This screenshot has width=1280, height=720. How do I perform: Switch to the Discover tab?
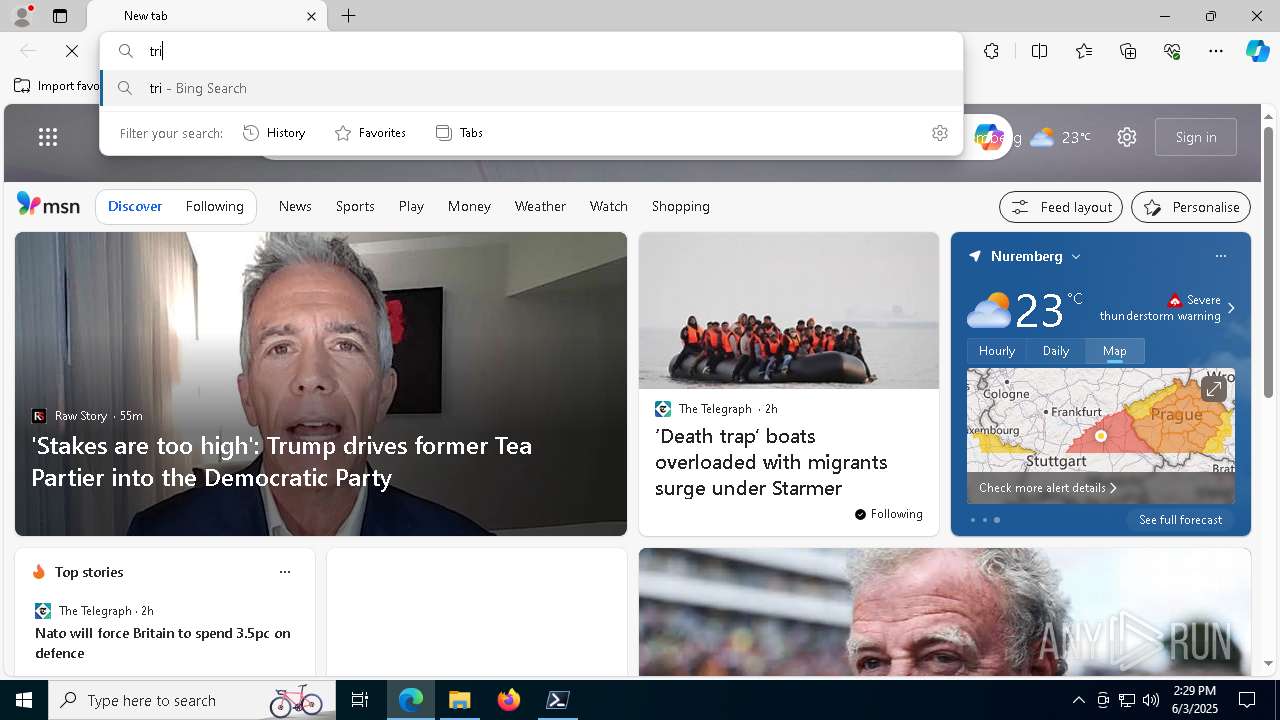pyautogui.click(x=135, y=206)
